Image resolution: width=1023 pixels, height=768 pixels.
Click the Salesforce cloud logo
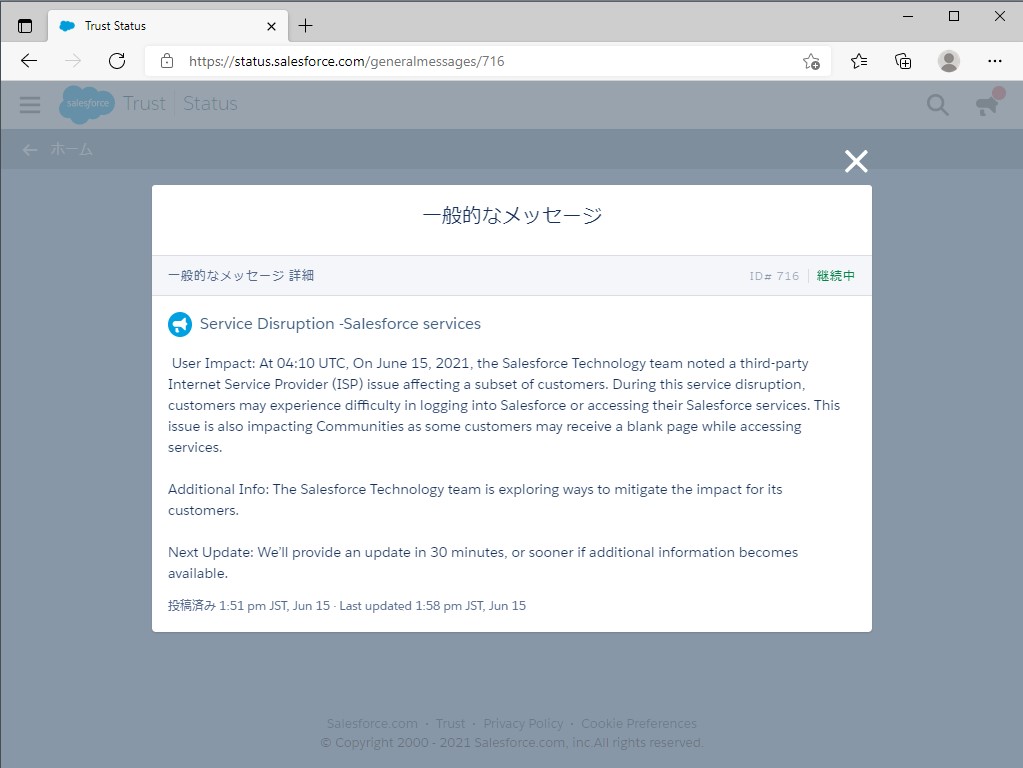pos(86,104)
